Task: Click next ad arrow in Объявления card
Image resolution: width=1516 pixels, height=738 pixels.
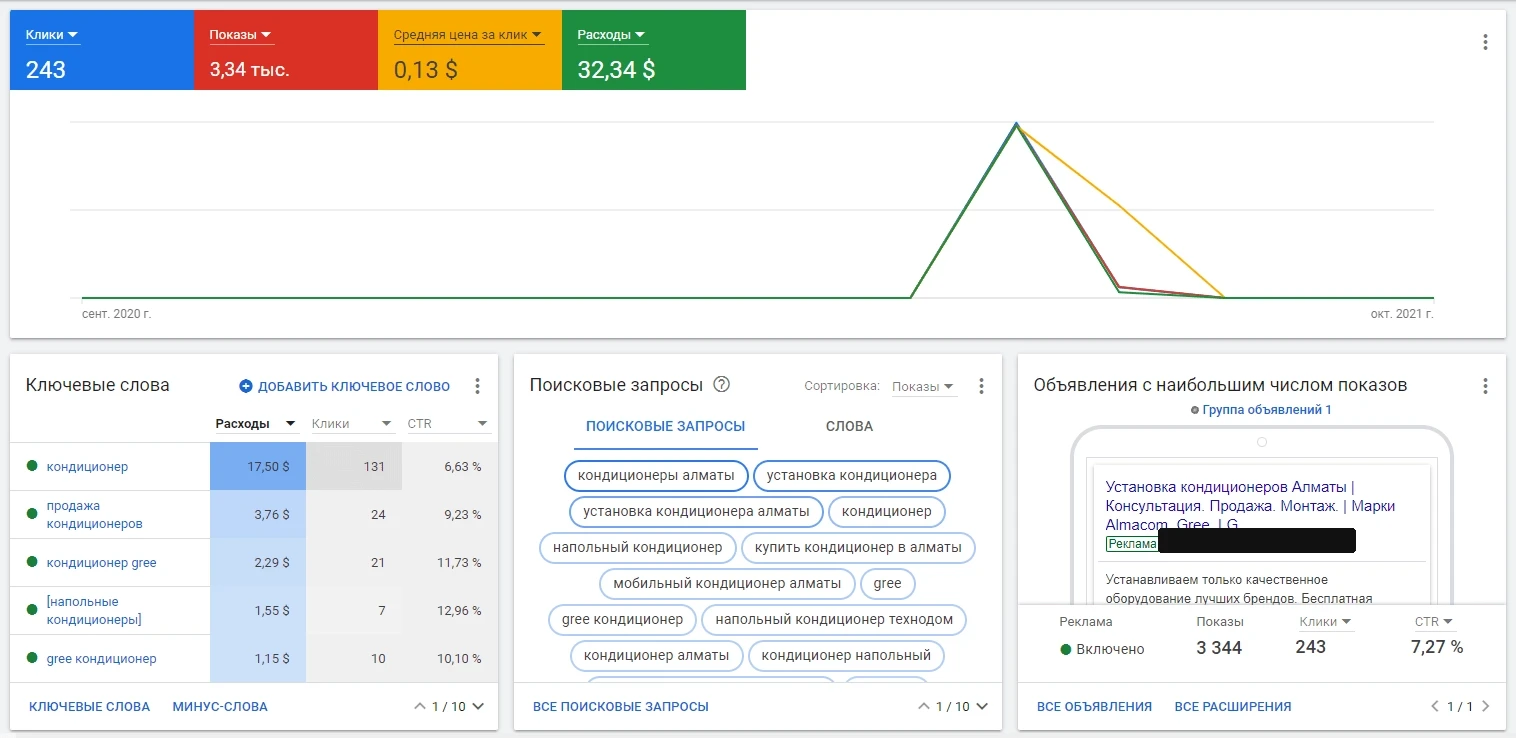Action: (x=1485, y=706)
